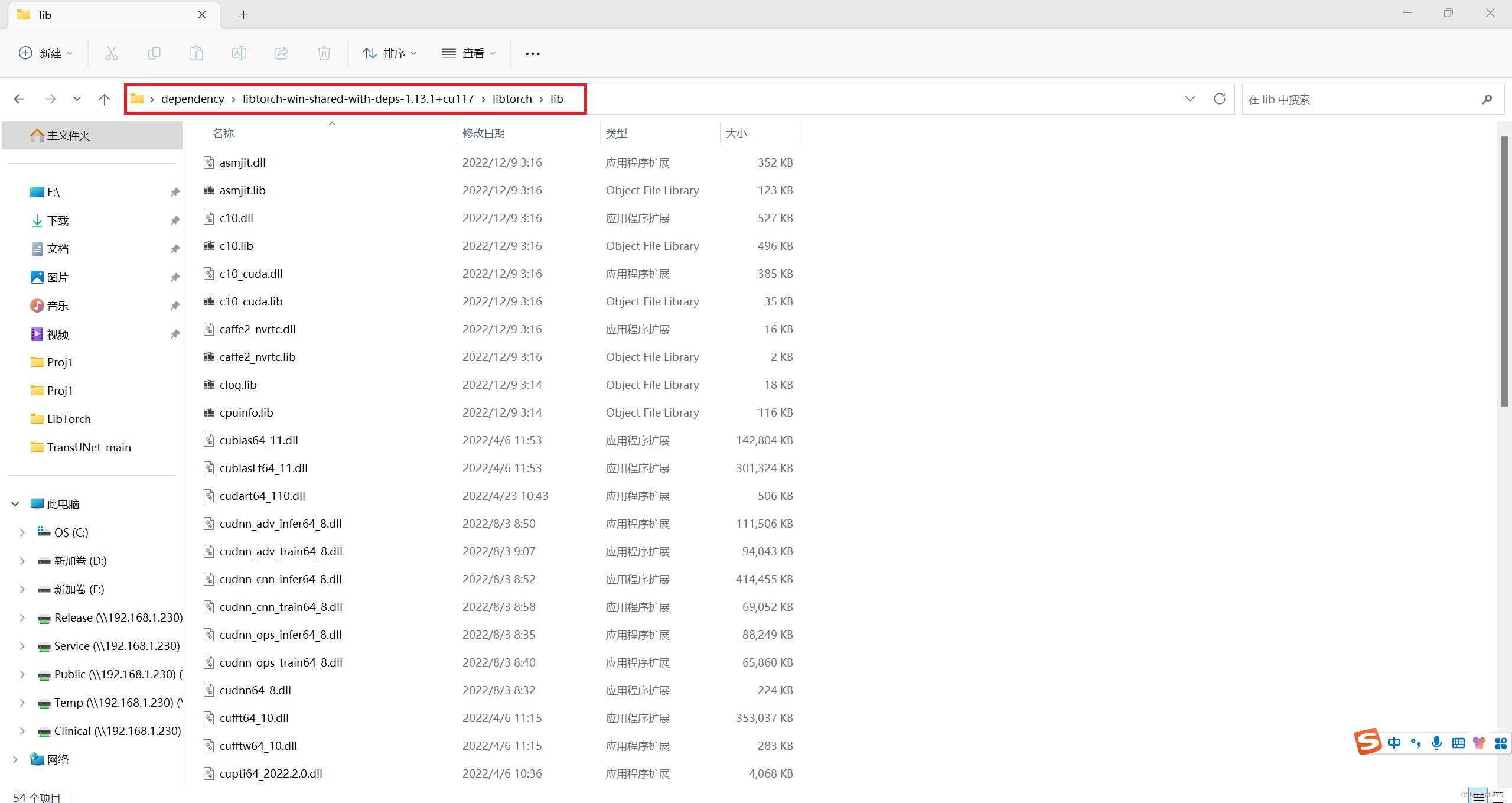Add a new tab with plus button

(243, 15)
